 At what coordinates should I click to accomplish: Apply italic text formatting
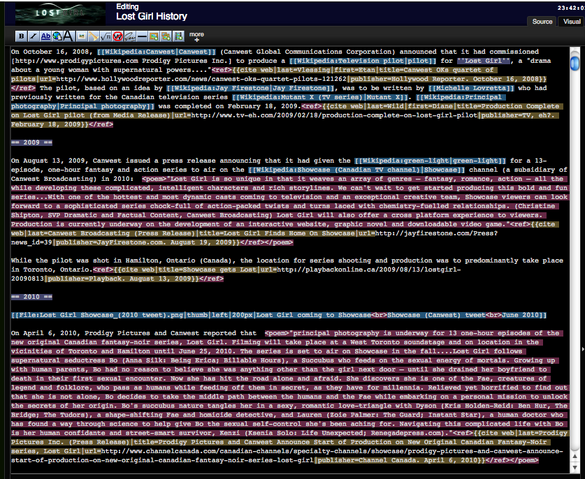pyautogui.click(x=34, y=36)
